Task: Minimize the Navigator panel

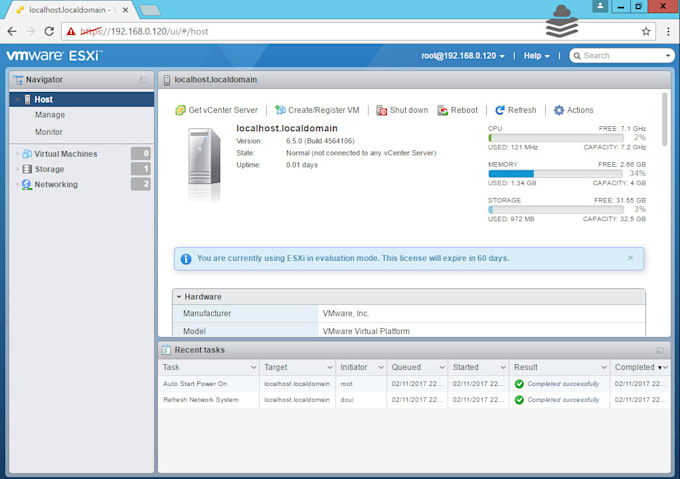Action: pyautogui.click(x=143, y=80)
